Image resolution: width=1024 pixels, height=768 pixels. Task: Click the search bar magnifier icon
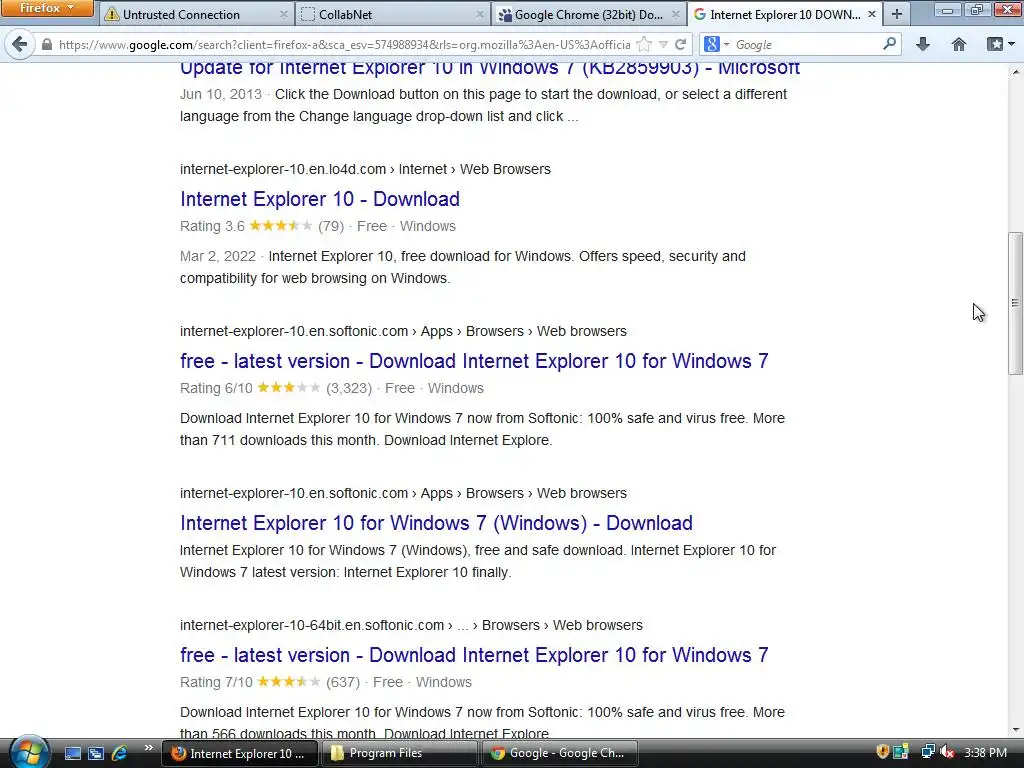[x=889, y=44]
